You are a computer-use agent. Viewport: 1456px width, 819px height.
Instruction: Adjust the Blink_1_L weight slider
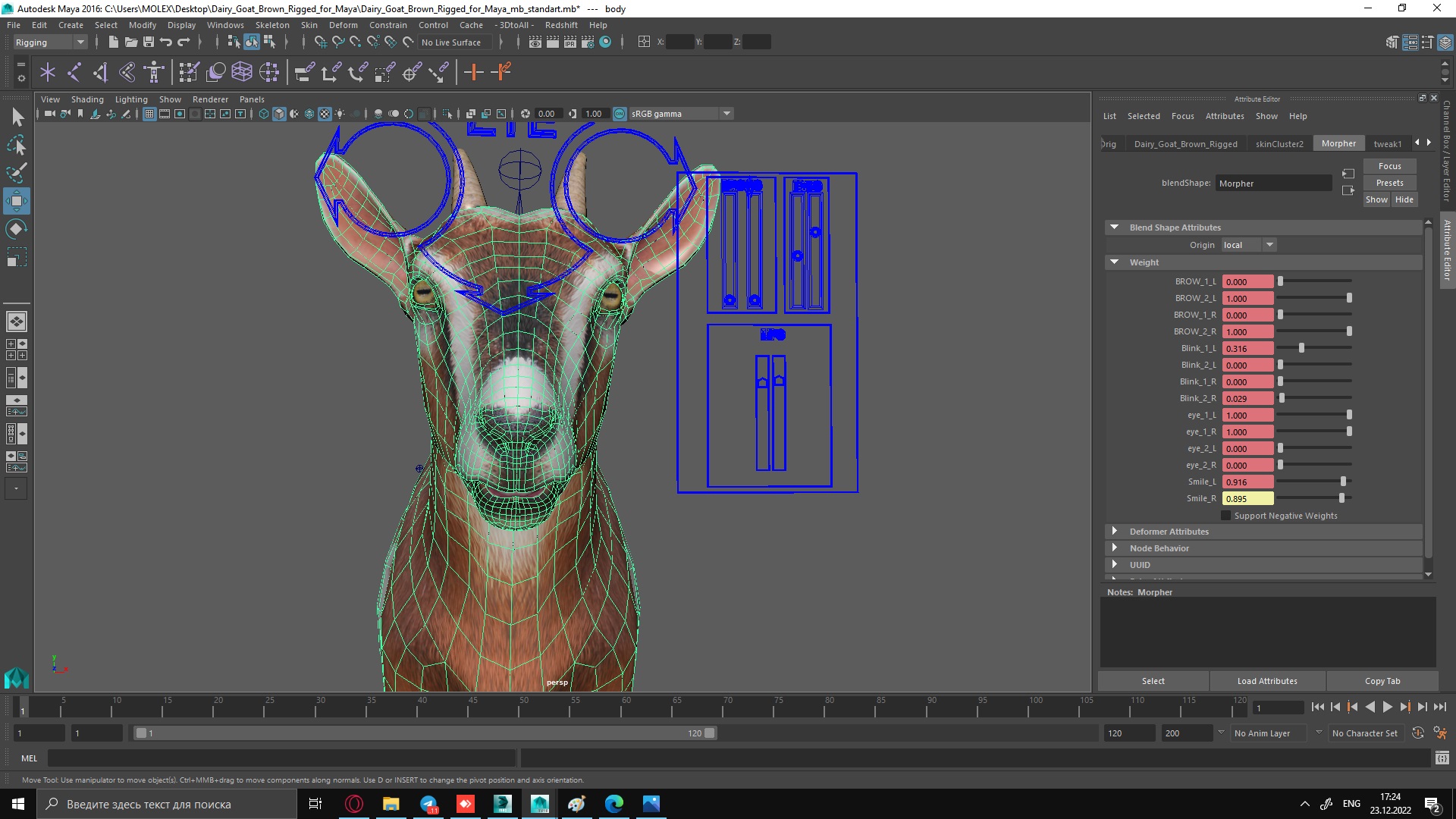tap(1301, 348)
